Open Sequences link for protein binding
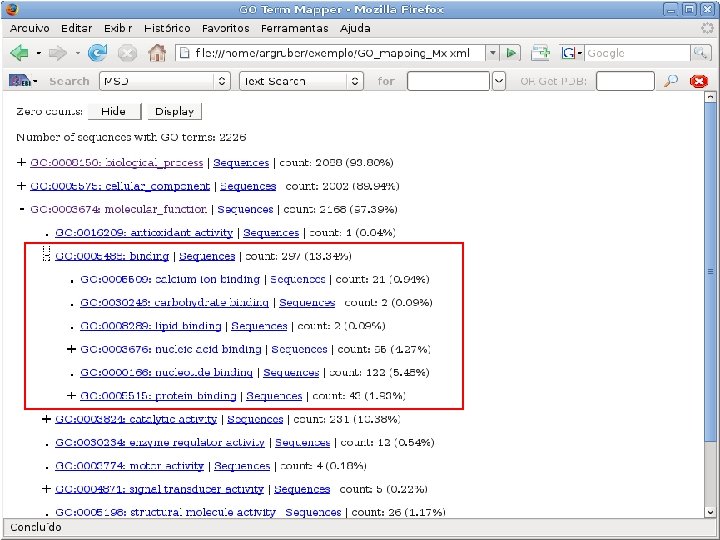The image size is (720, 540). [x=274, y=396]
